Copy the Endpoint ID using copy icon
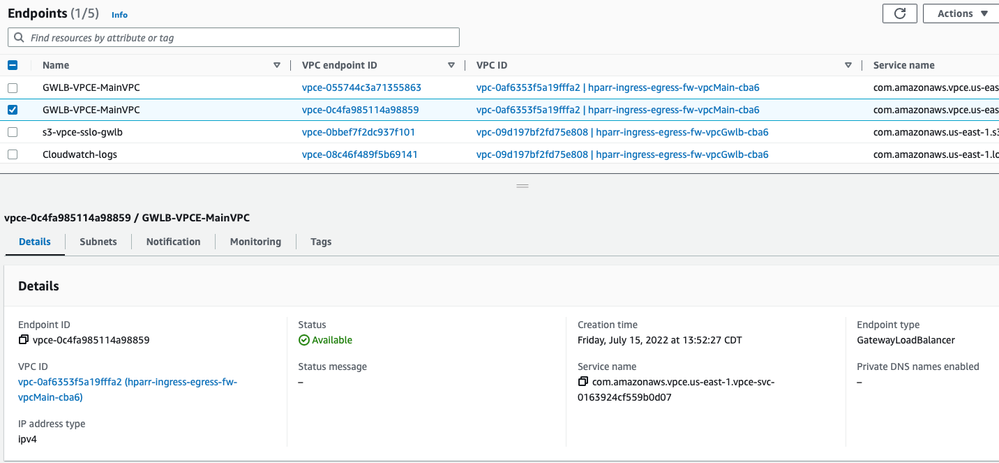 [x=24, y=340]
